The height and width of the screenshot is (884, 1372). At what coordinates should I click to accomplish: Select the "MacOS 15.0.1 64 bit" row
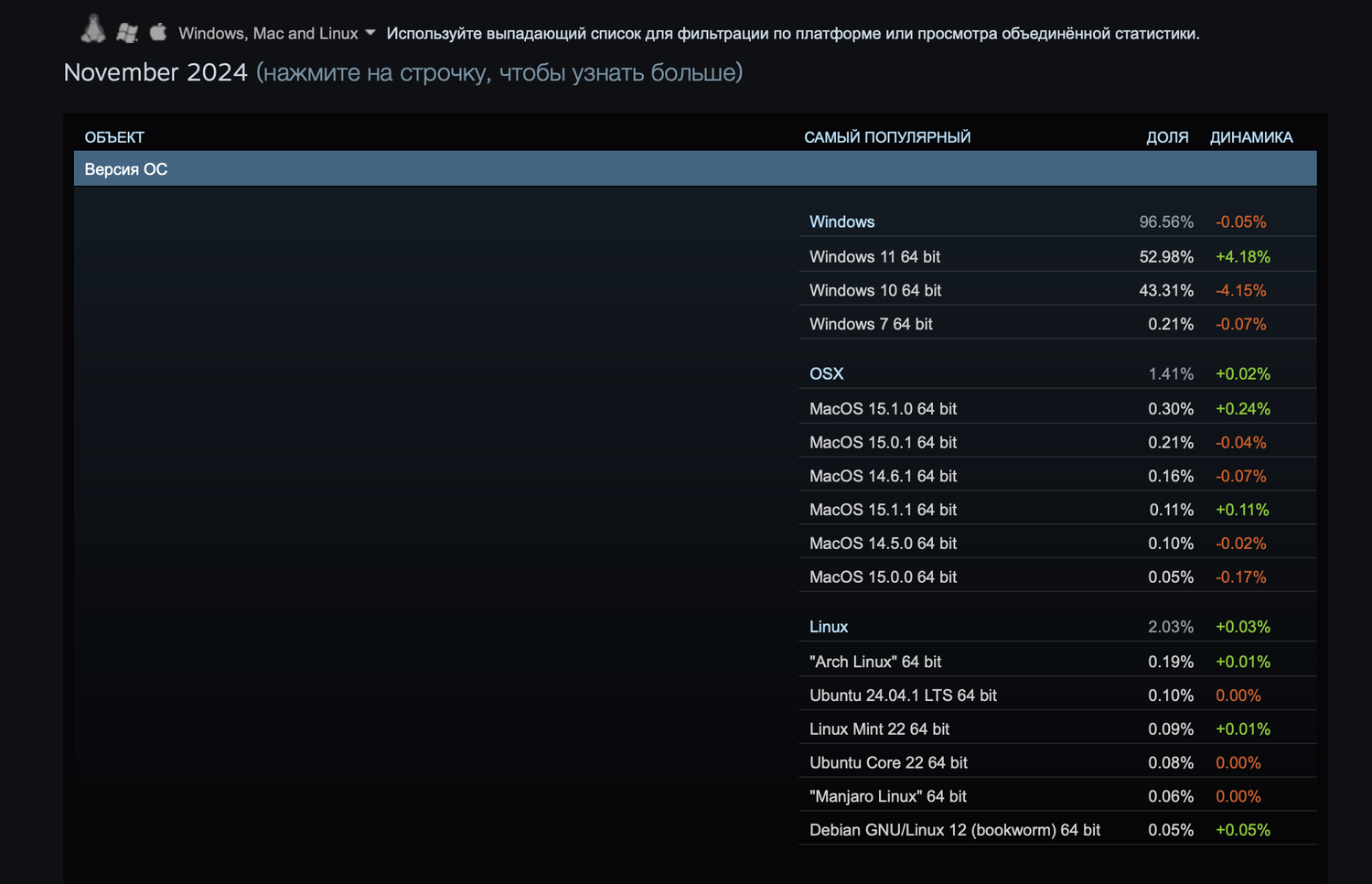coord(1058,443)
